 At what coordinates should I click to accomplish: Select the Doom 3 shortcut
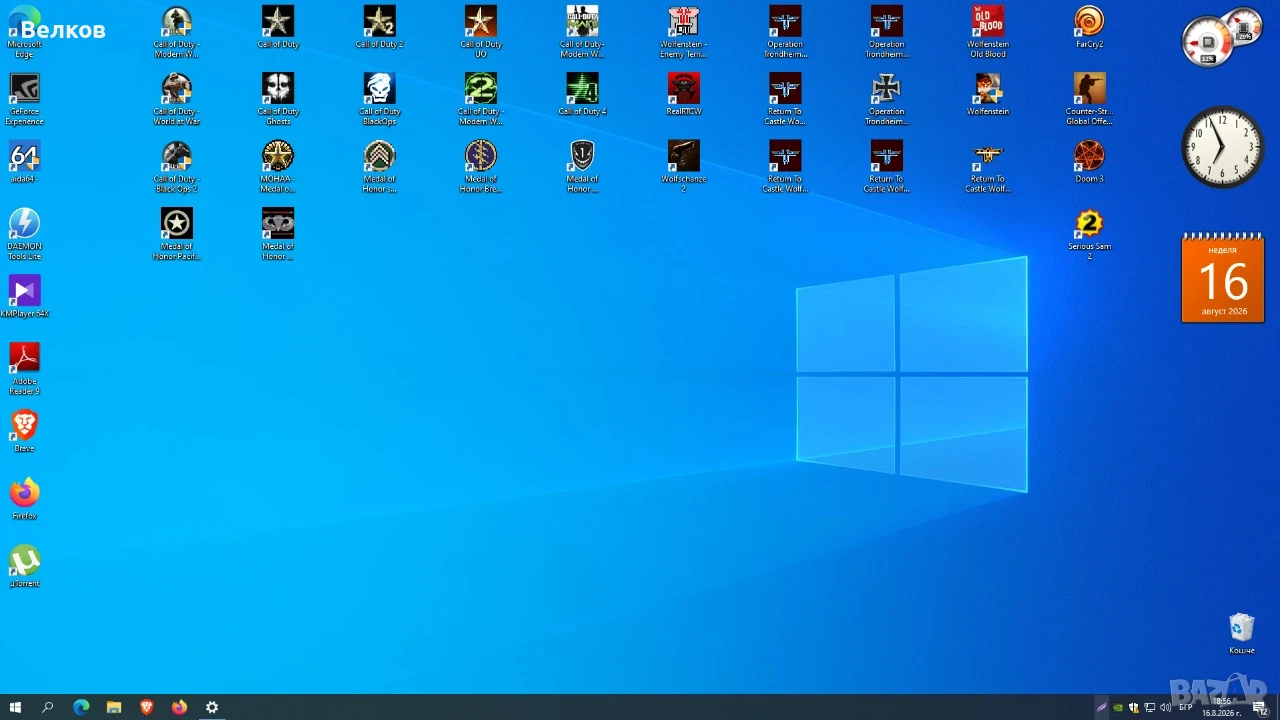click(x=1089, y=161)
